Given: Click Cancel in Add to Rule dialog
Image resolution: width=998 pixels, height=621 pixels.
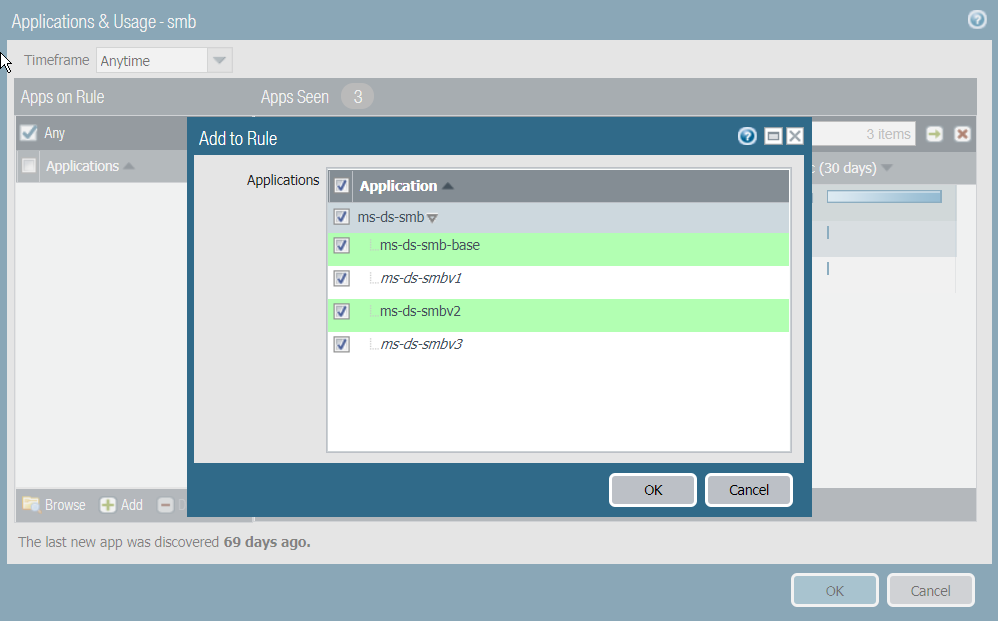Looking at the screenshot, I should pyautogui.click(x=749, y=490).
